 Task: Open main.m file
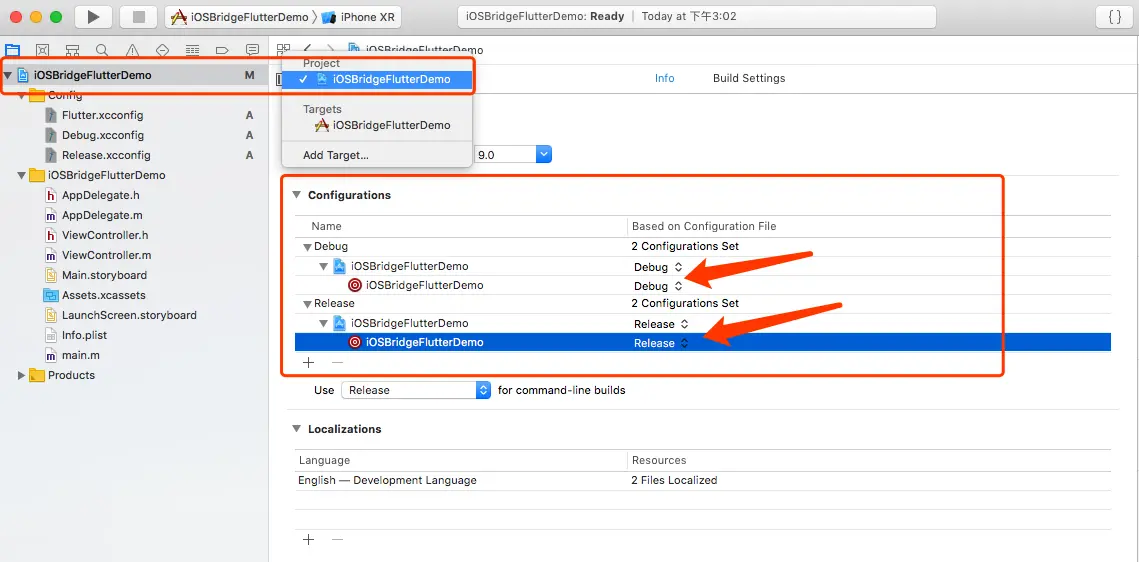coord(81,356)
